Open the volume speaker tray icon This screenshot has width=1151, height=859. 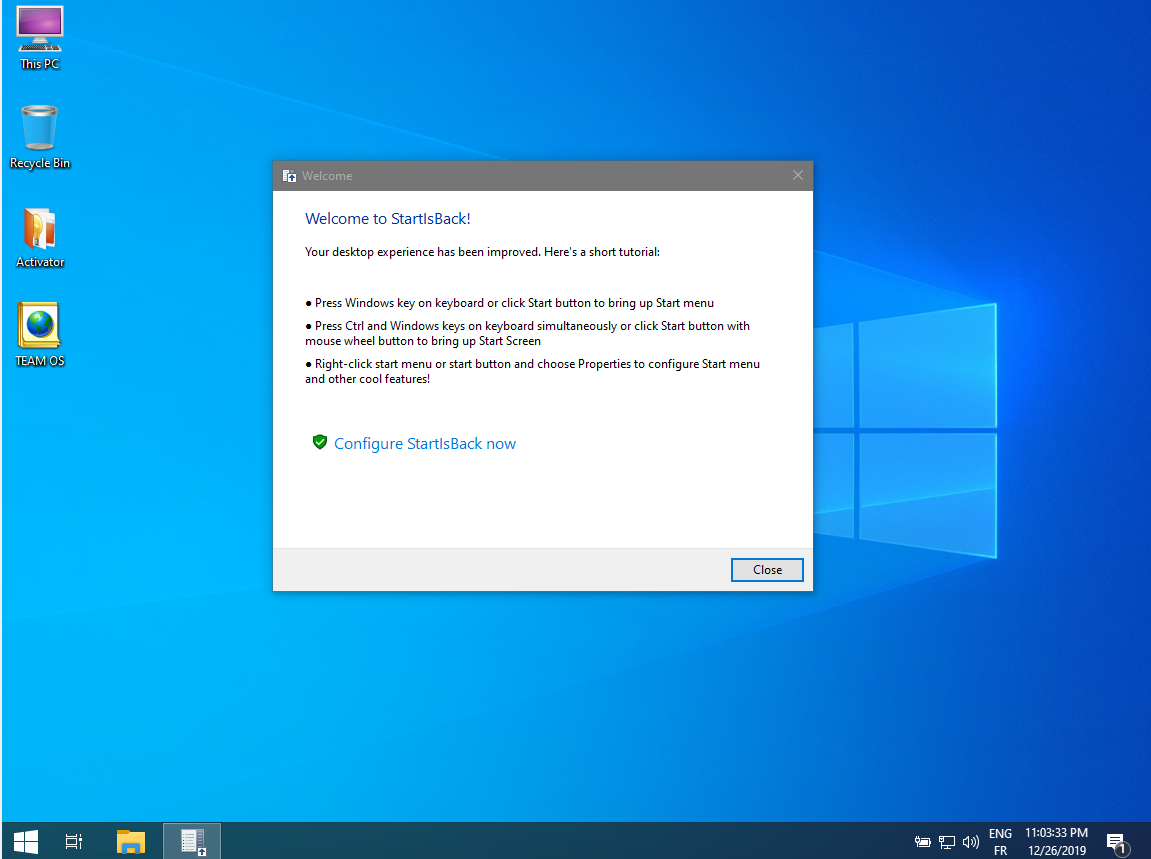pos(970,842)
